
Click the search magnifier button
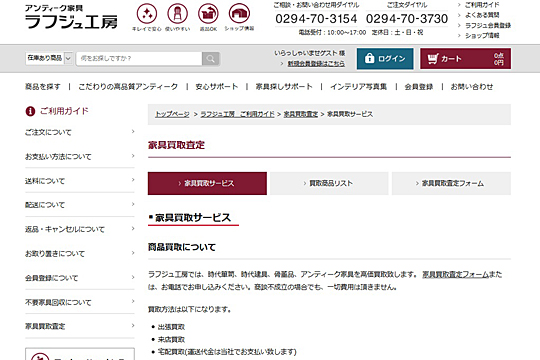(x=210, y=59)
